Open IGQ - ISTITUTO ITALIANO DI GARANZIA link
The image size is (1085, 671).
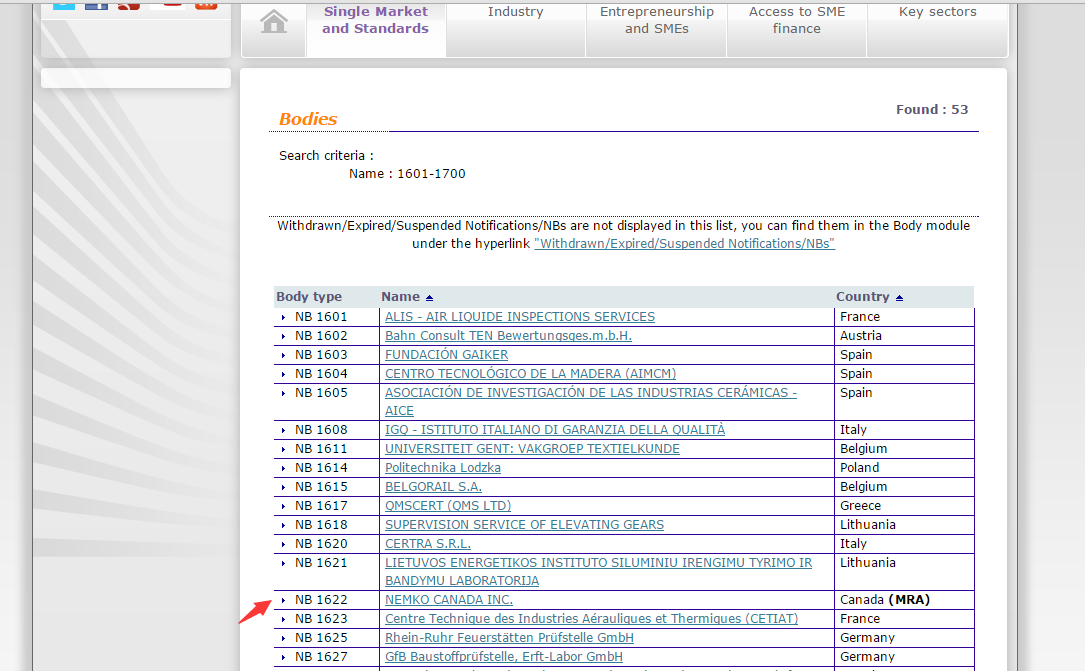(x=555, y=430)
